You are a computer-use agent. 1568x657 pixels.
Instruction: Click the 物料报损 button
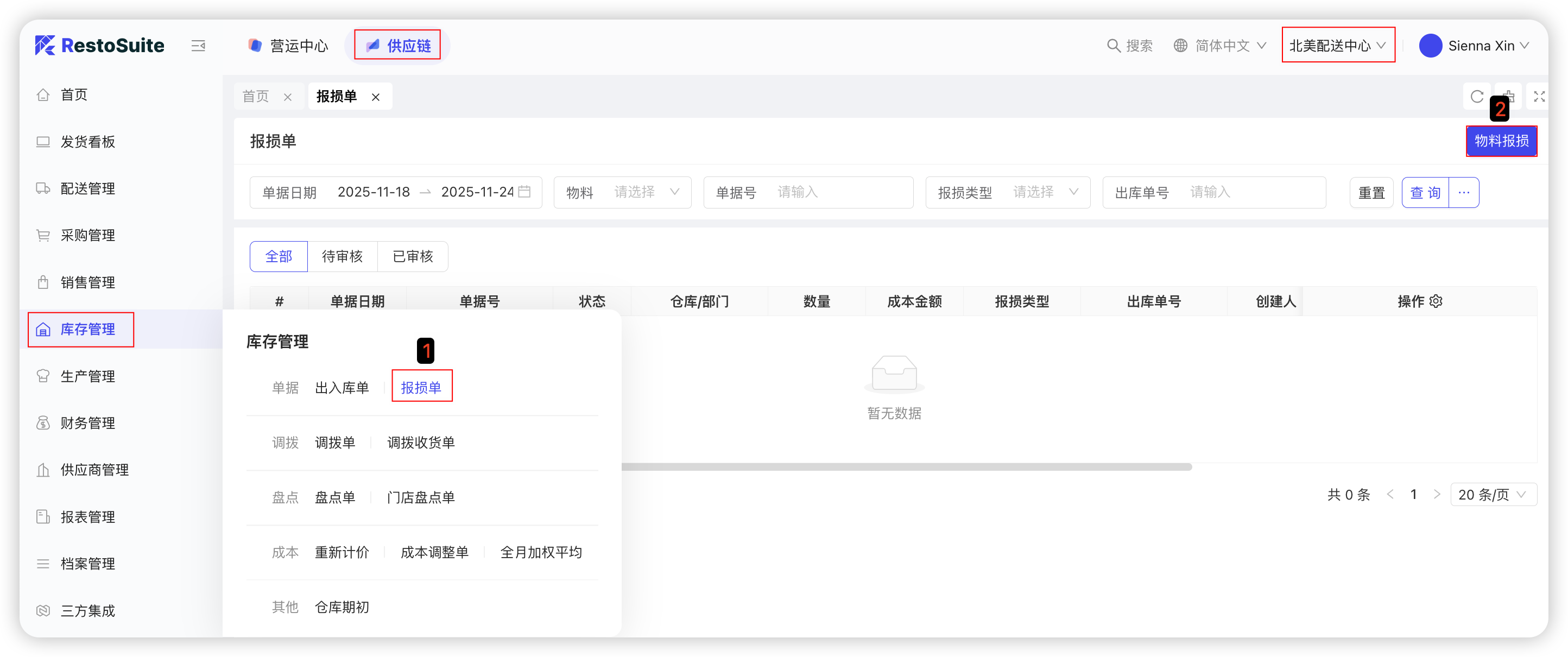tap(1501, 141)
